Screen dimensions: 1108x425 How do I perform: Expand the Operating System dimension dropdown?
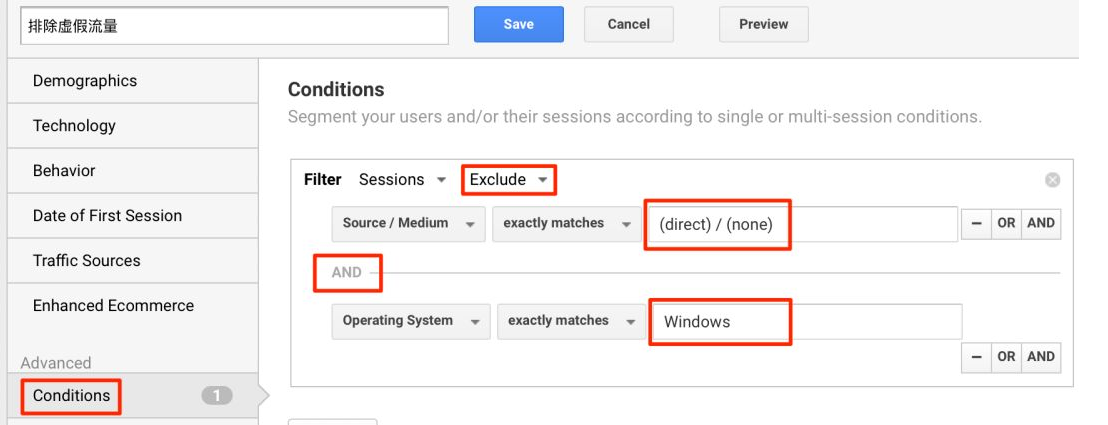[410, 321]
